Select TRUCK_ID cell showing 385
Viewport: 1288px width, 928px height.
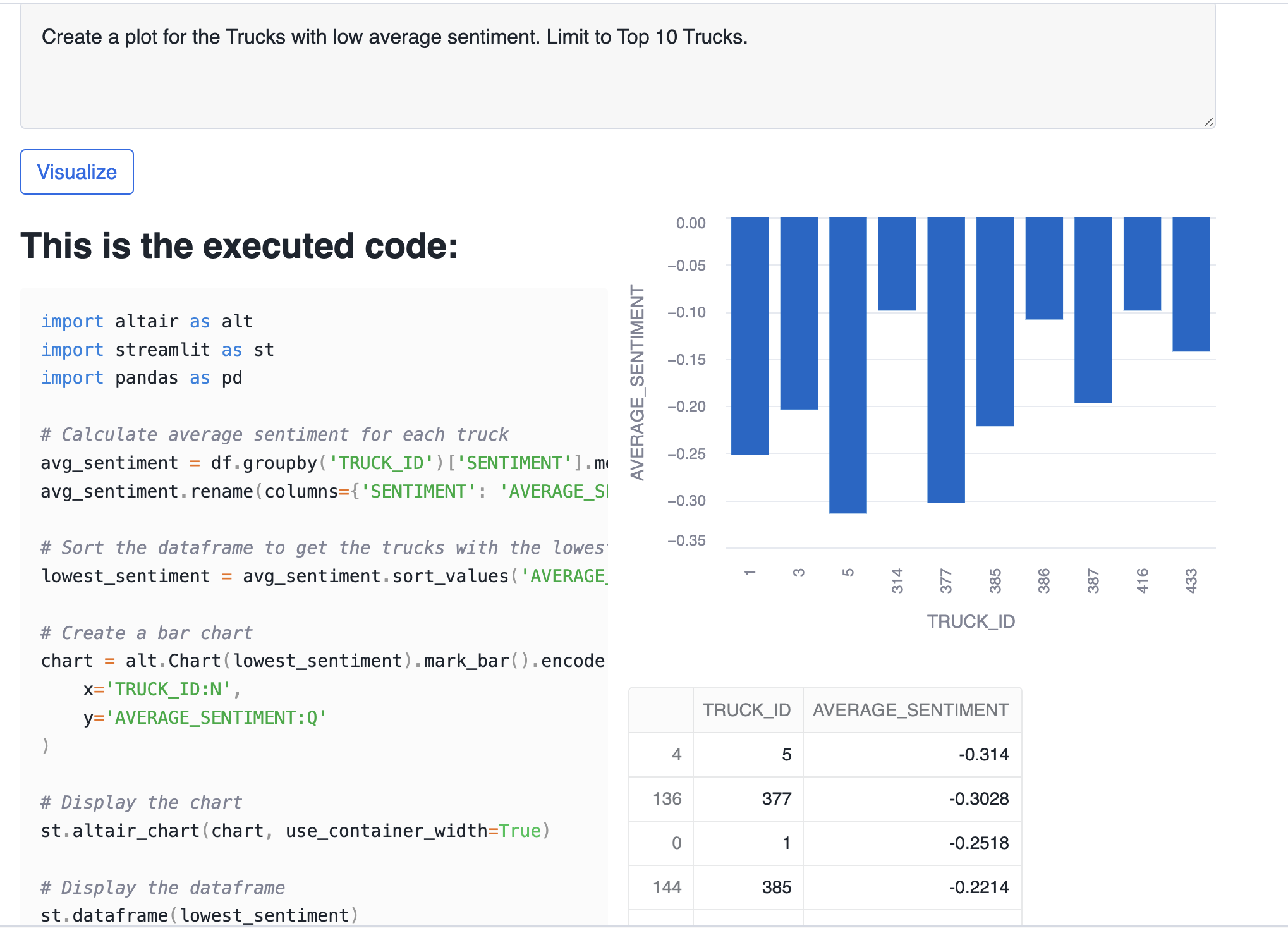748,888
